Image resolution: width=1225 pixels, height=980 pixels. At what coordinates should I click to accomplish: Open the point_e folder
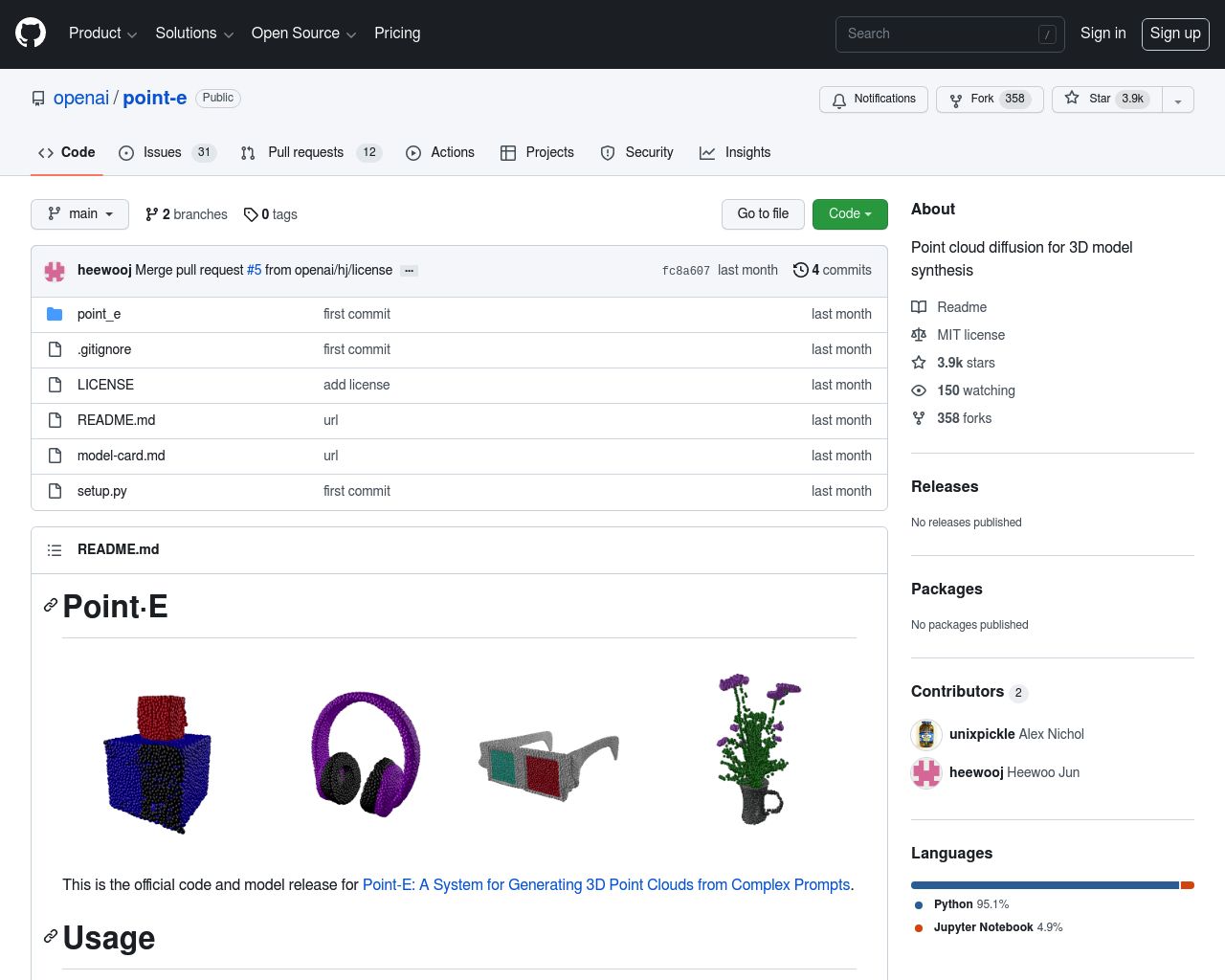(99, 314)
